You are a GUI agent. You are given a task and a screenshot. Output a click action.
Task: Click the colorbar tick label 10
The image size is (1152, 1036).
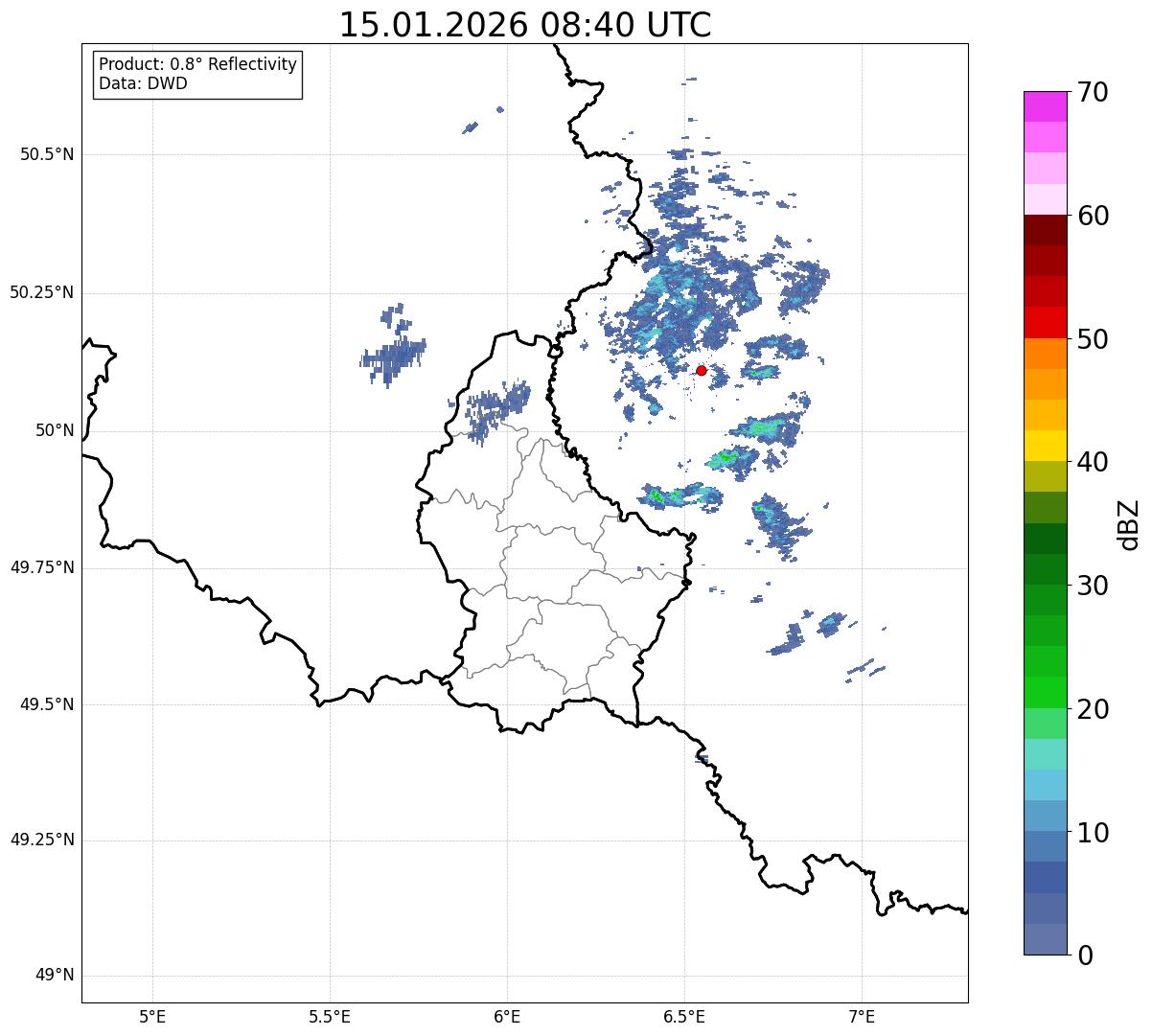[x=1094, y=833]
